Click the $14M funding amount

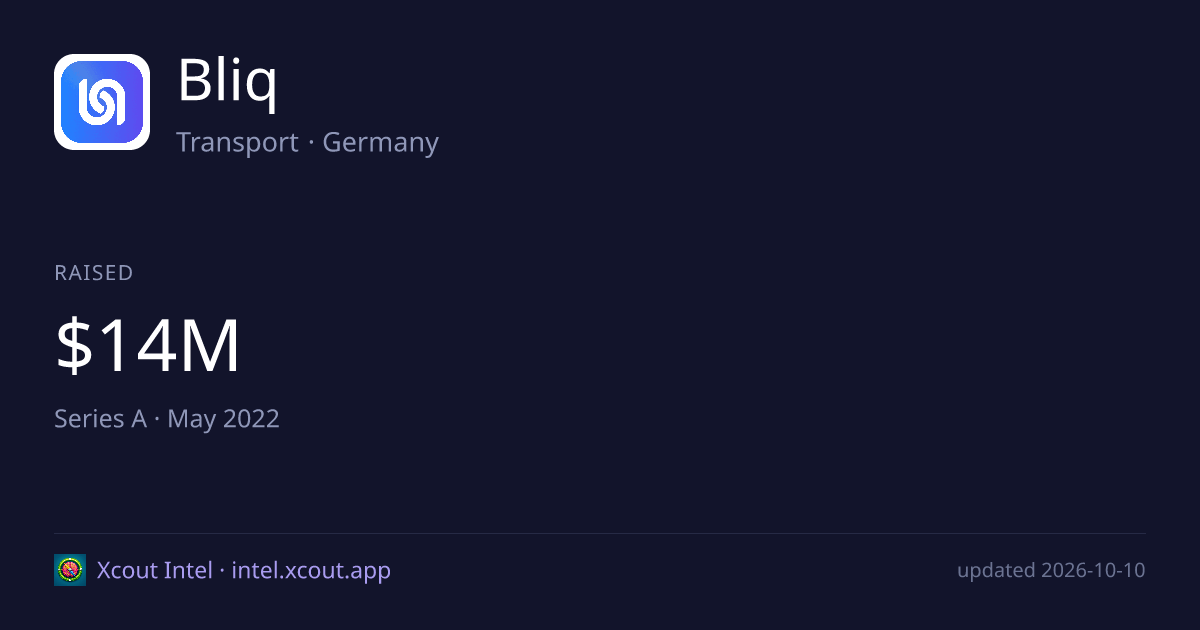(148, 347)
